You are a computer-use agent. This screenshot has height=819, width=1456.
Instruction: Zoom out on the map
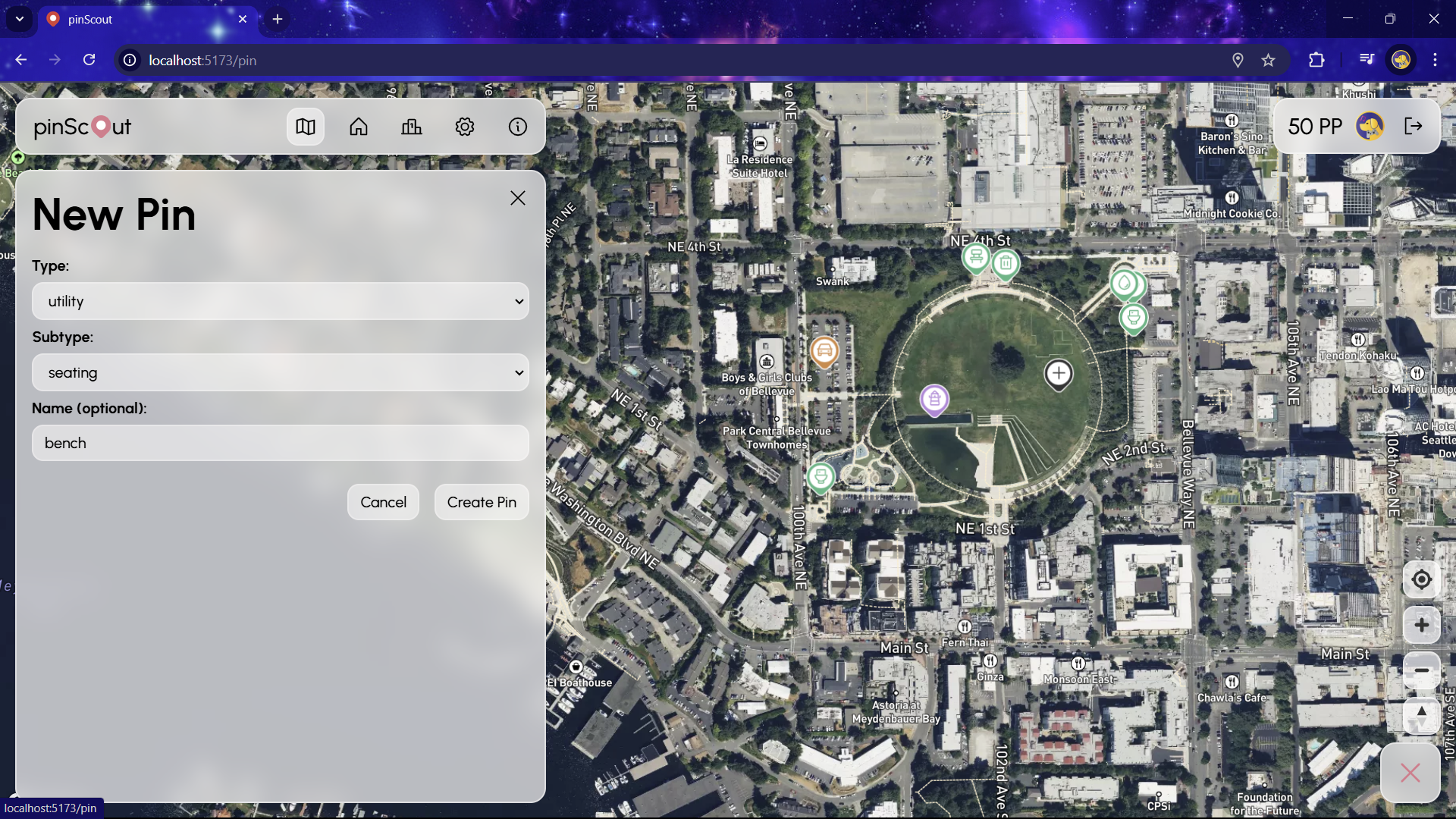pyautogui.click(x=1421, y=670)
